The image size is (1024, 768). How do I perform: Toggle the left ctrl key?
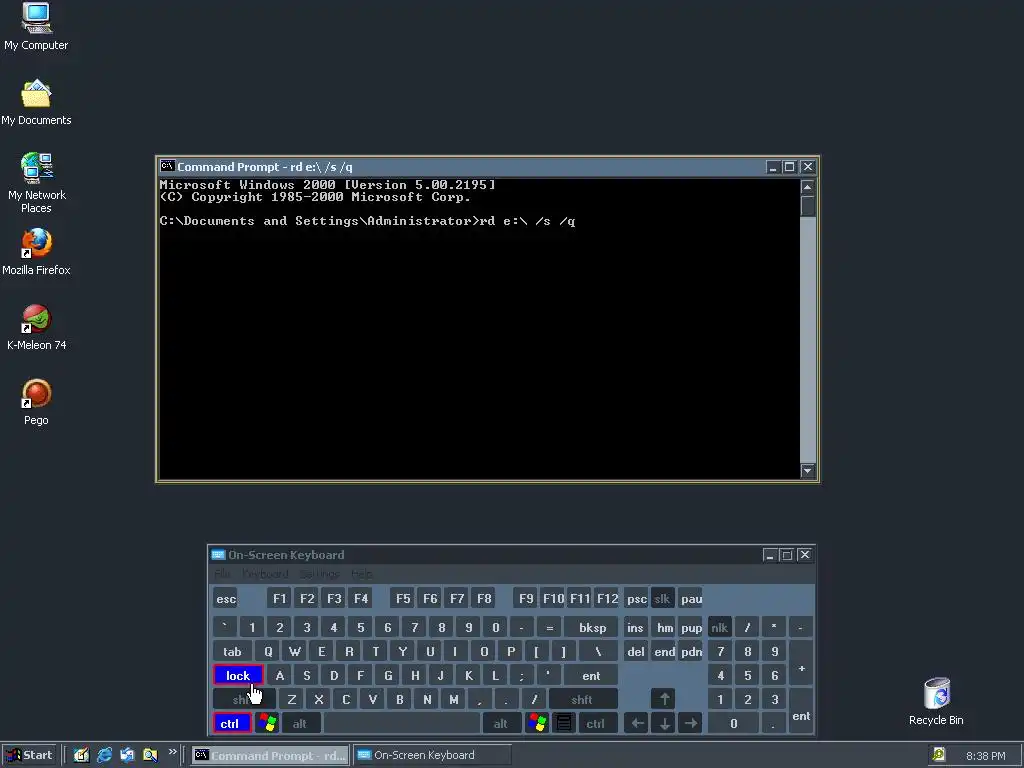[x=232, y=723]
